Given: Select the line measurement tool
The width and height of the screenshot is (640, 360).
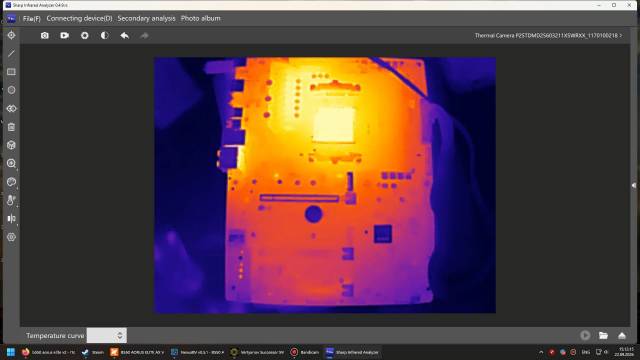Looking at the screenshot, I should pyautogui.click(x=11, y=53).
